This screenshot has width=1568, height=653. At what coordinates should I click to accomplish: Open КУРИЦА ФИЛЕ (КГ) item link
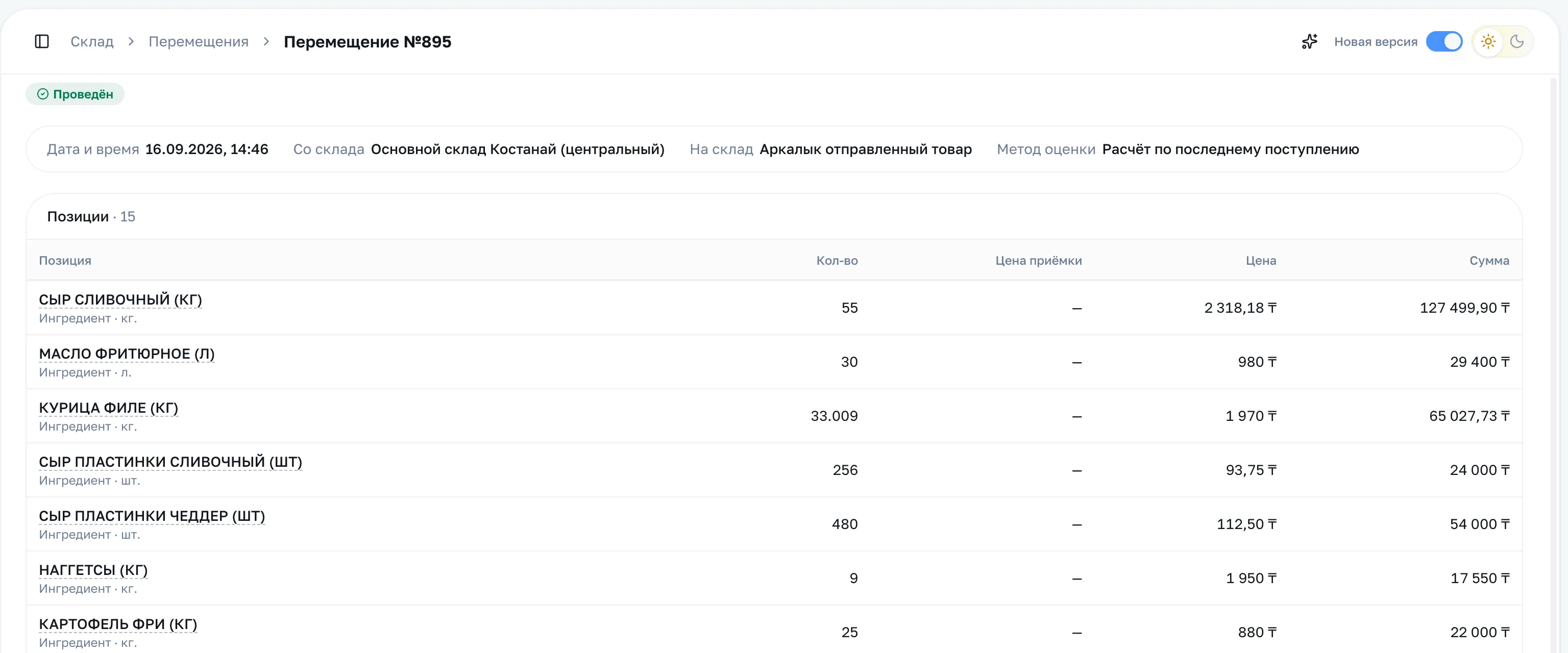pos(108,408)
